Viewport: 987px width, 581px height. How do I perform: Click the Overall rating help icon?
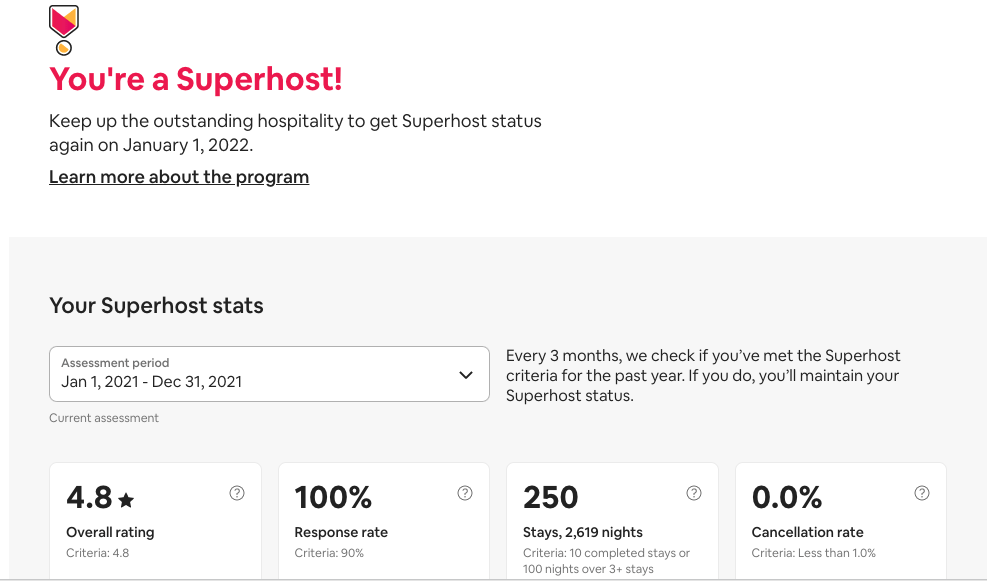pyautogui.click(x=237, y=493)
